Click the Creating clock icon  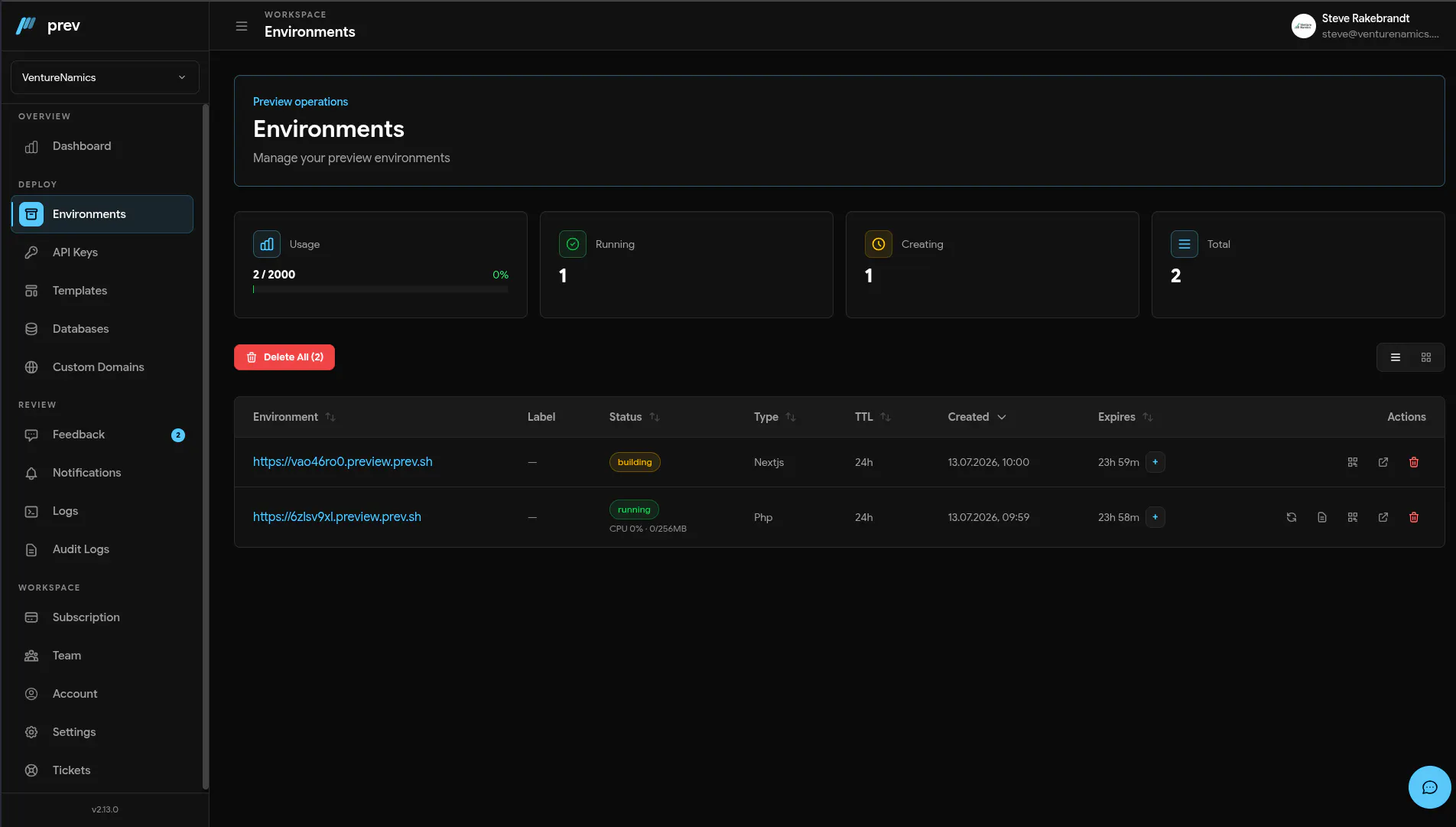879,244
